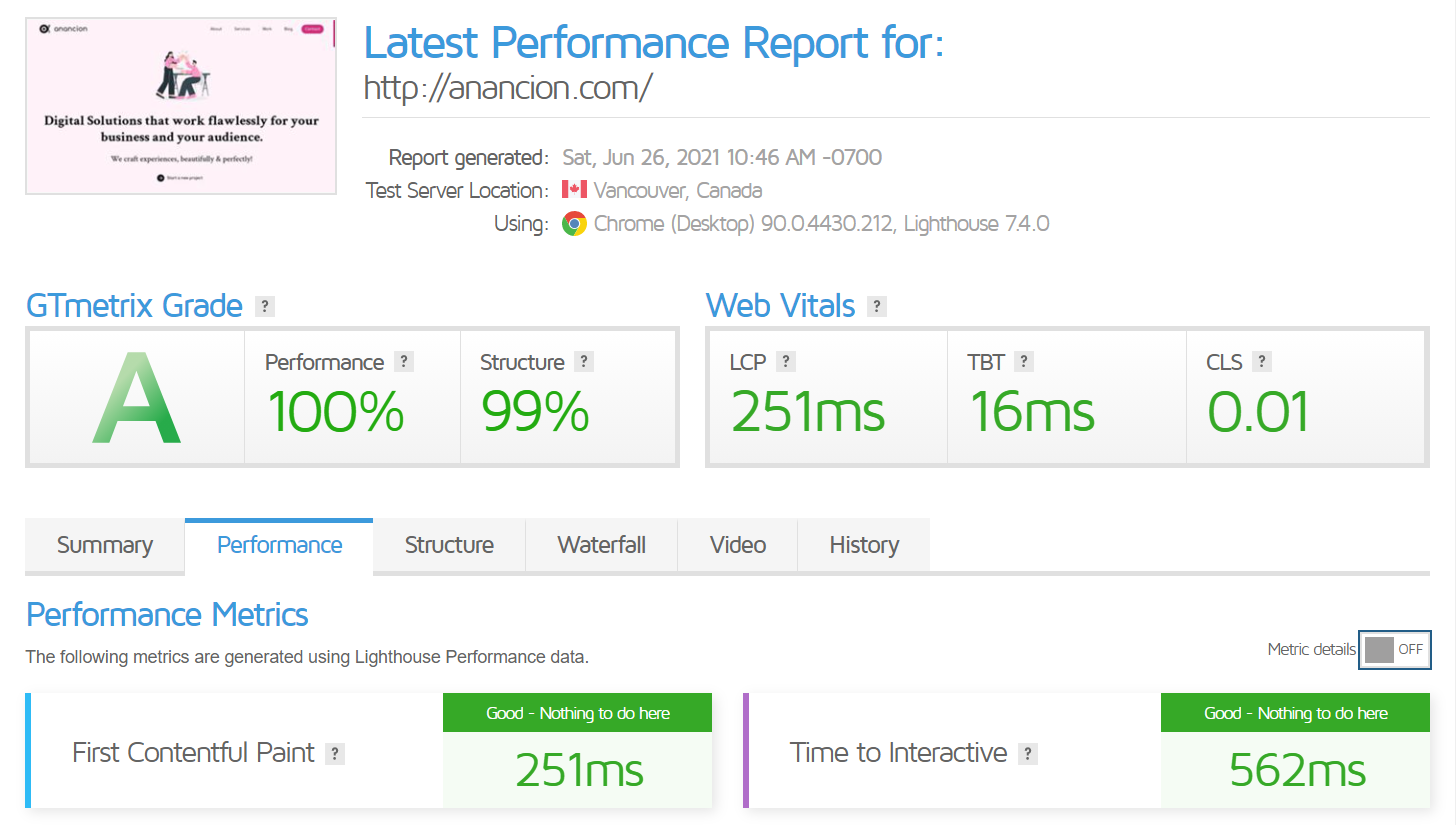Click the Time to Interactive help icon
This screenshot has height=825, width=1456.
click(1028, 752)
